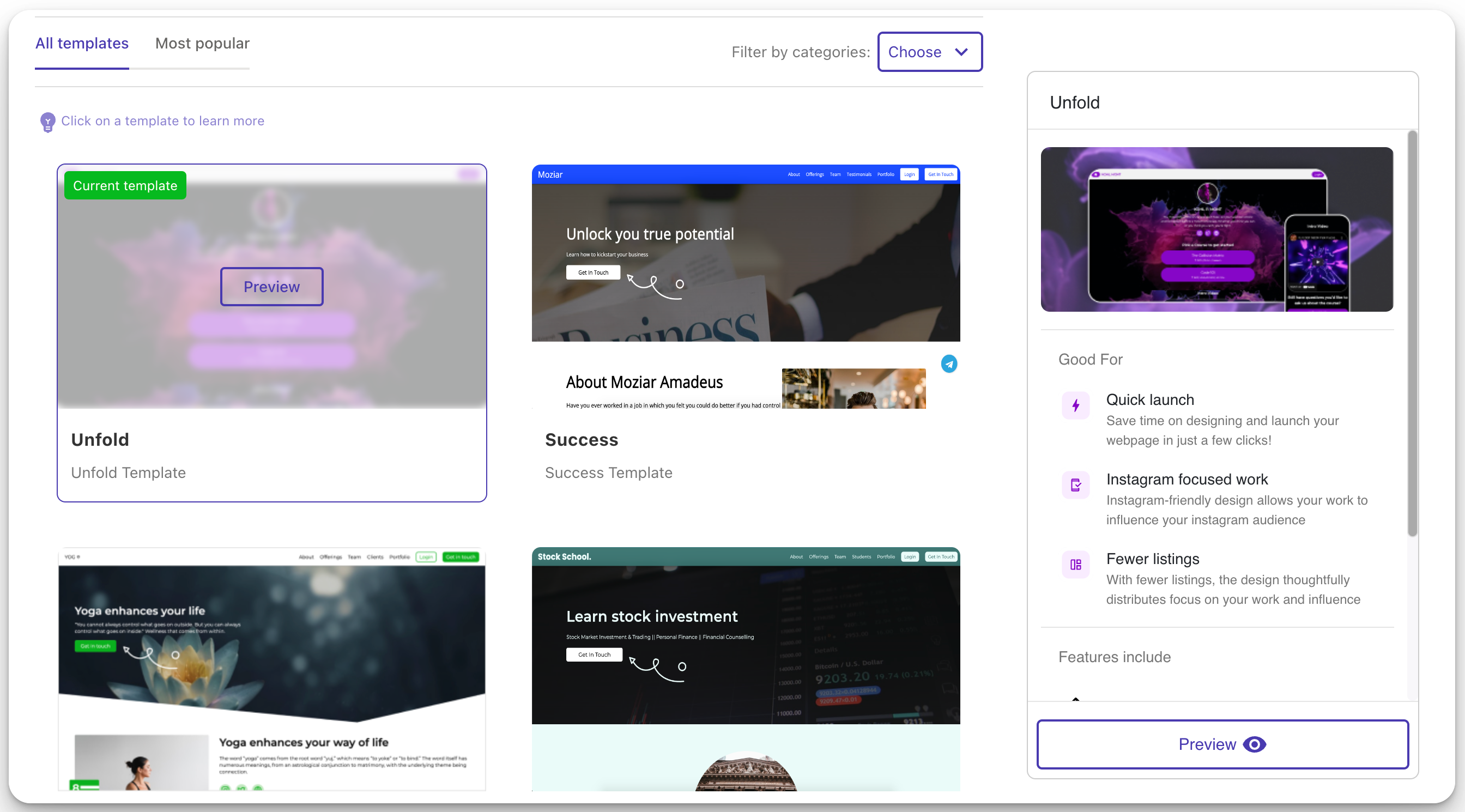Click the eye icon in Preview button
The image size is (1465, 812).
(1254, 744)
